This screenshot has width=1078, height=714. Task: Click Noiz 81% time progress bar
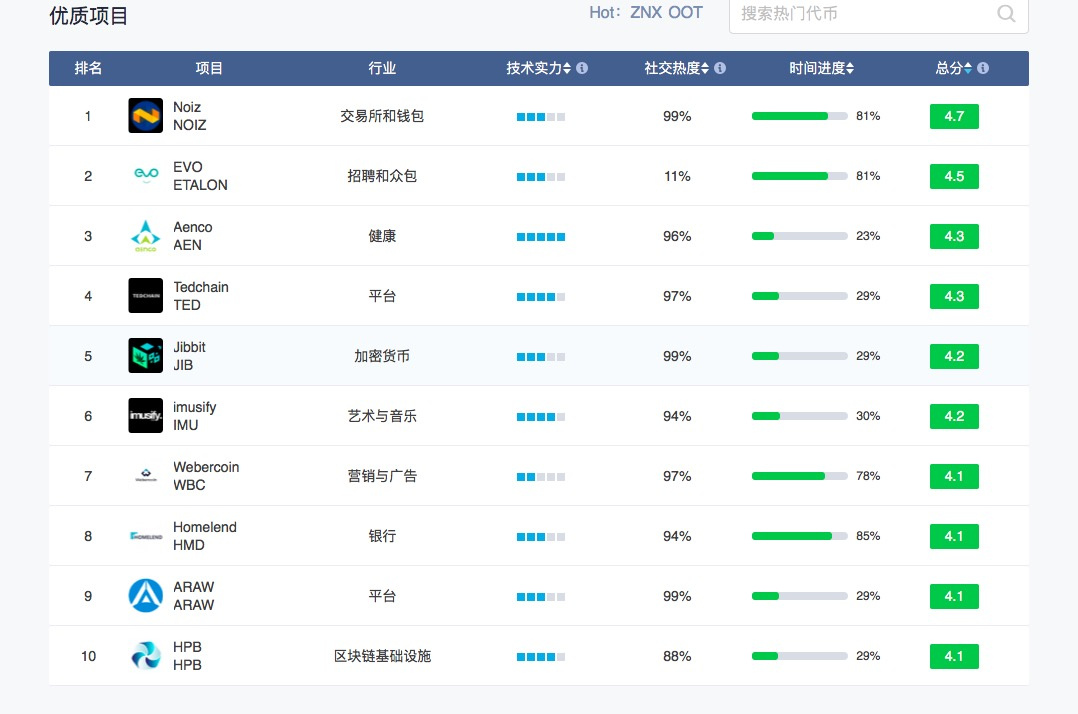(800, 116)
